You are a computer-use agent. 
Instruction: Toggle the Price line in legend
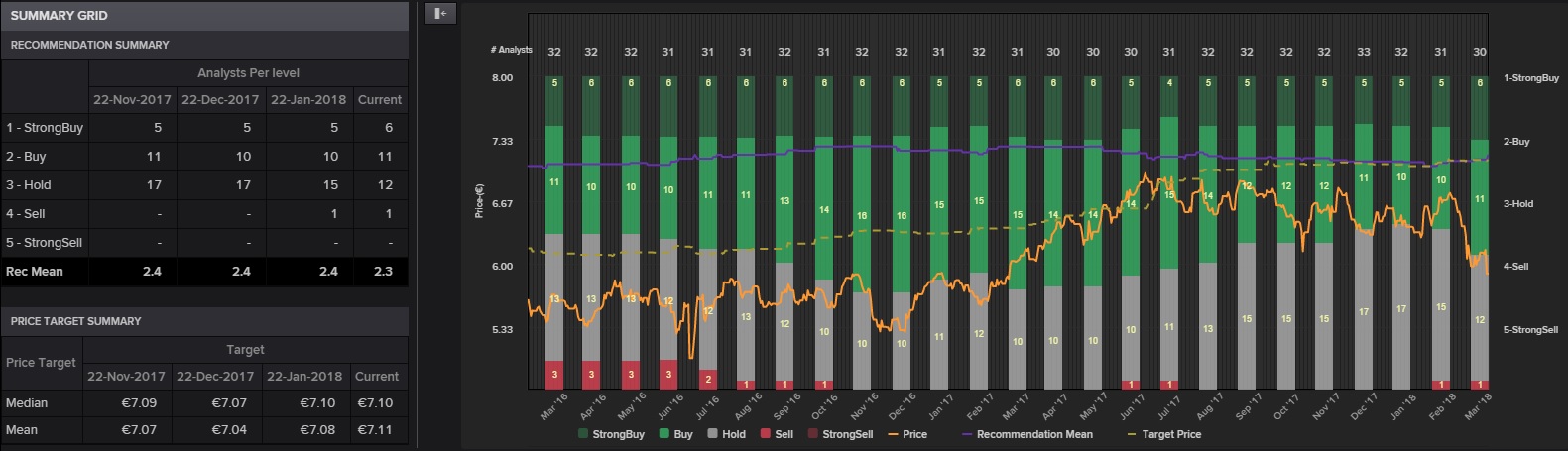tap(907, 434)
